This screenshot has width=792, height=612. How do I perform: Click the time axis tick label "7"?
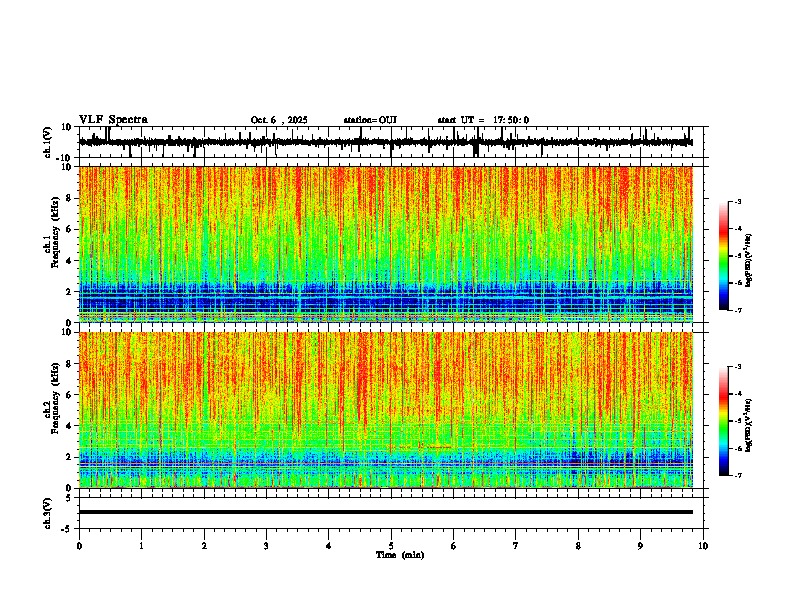pos(516,546)
